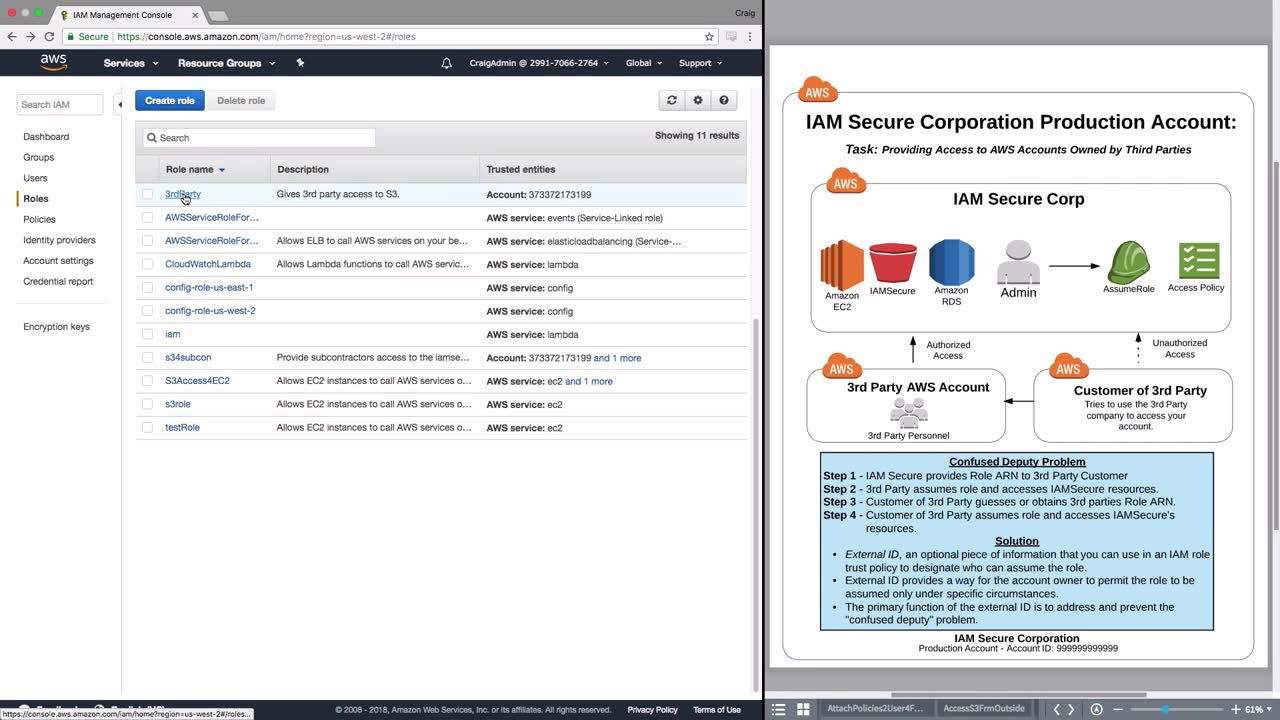Reload the browser page

click(x=49, y=36)
